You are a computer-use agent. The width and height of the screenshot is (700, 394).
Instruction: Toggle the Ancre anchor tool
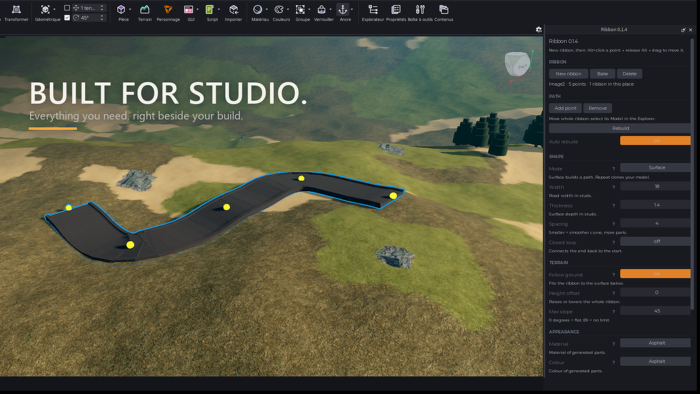343,12
